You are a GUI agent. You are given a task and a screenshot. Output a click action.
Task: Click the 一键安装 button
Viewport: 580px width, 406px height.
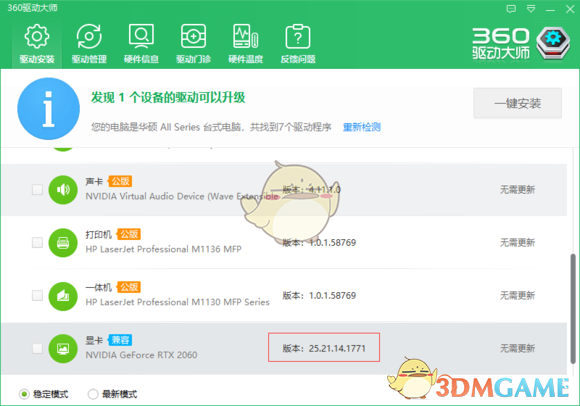coord(517,103)
